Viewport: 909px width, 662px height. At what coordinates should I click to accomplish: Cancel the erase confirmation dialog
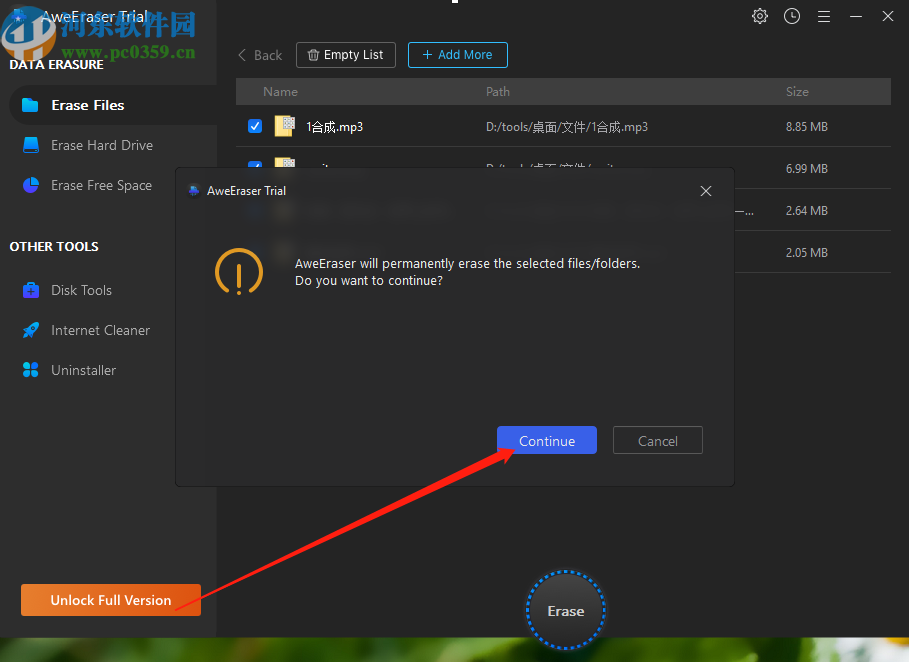pyautogui.click(x=657, y=441)
